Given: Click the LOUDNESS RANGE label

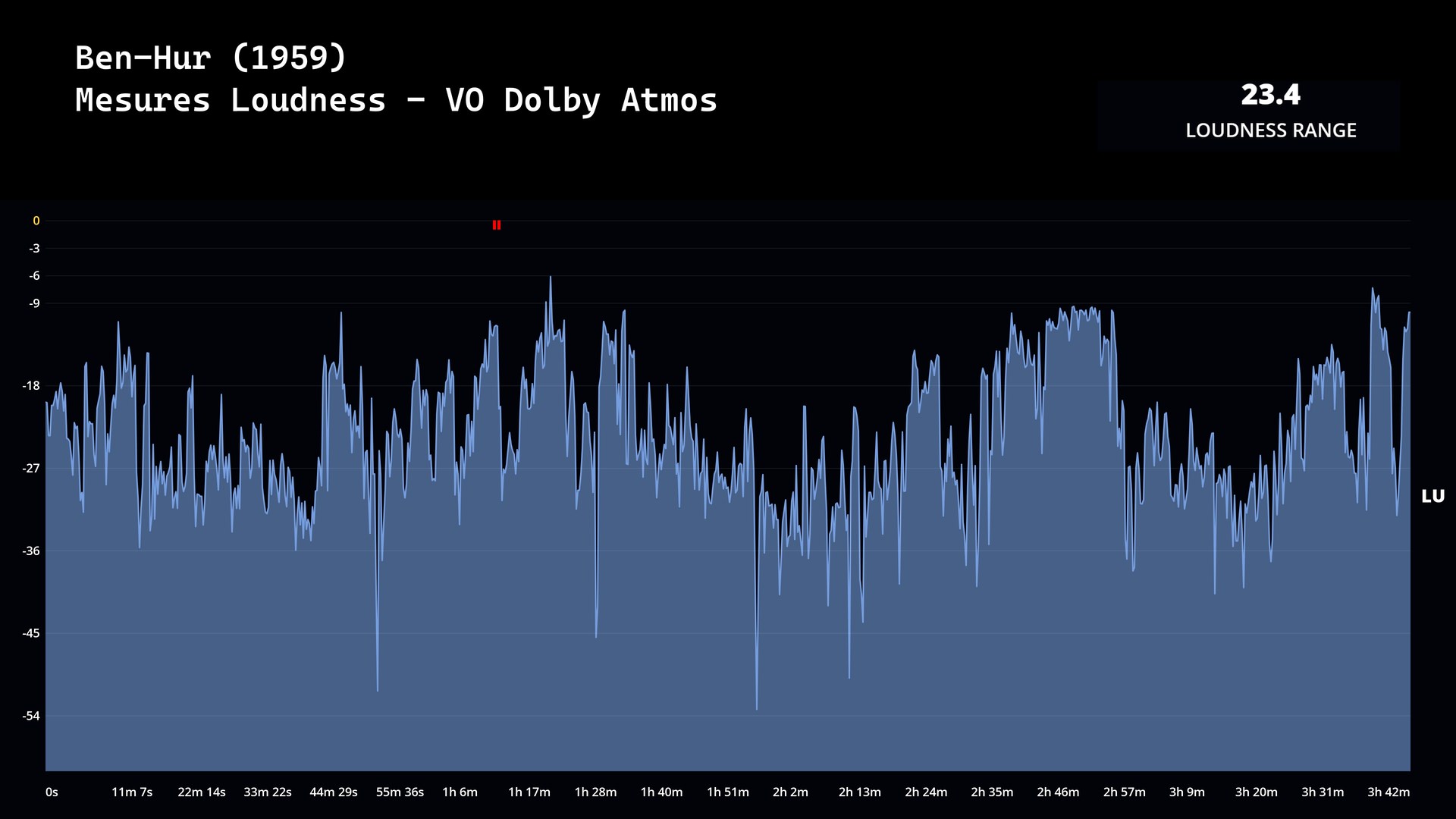Looking at the screenshot, I should point(1270,130).
